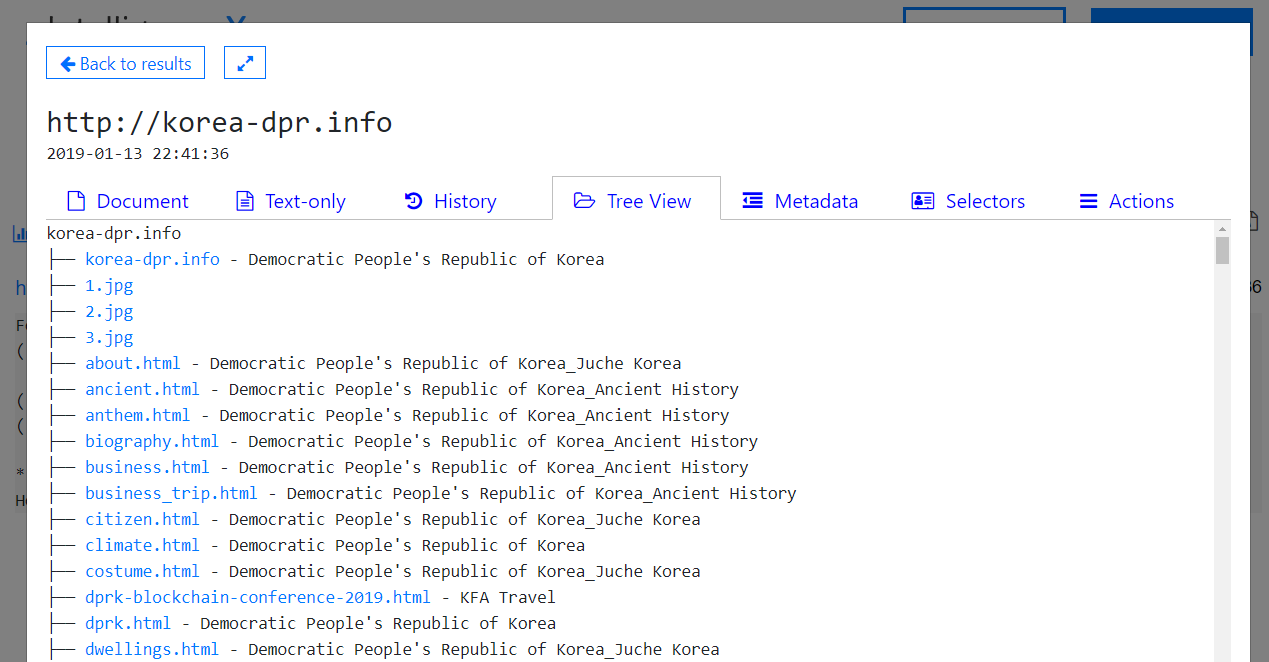This screenshot has height=662, width=1269.
Task: Open the anthem.html entry
Action: point(137,415)
